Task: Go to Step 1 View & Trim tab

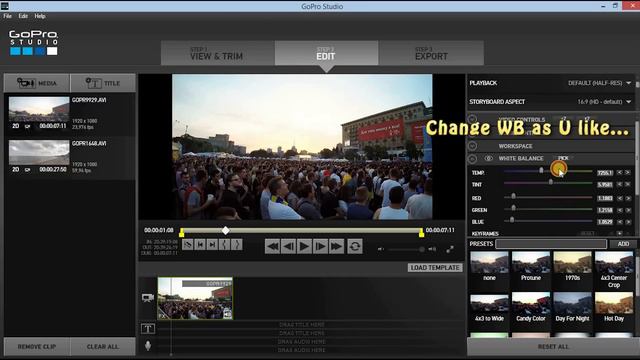Action: point(218,53)
